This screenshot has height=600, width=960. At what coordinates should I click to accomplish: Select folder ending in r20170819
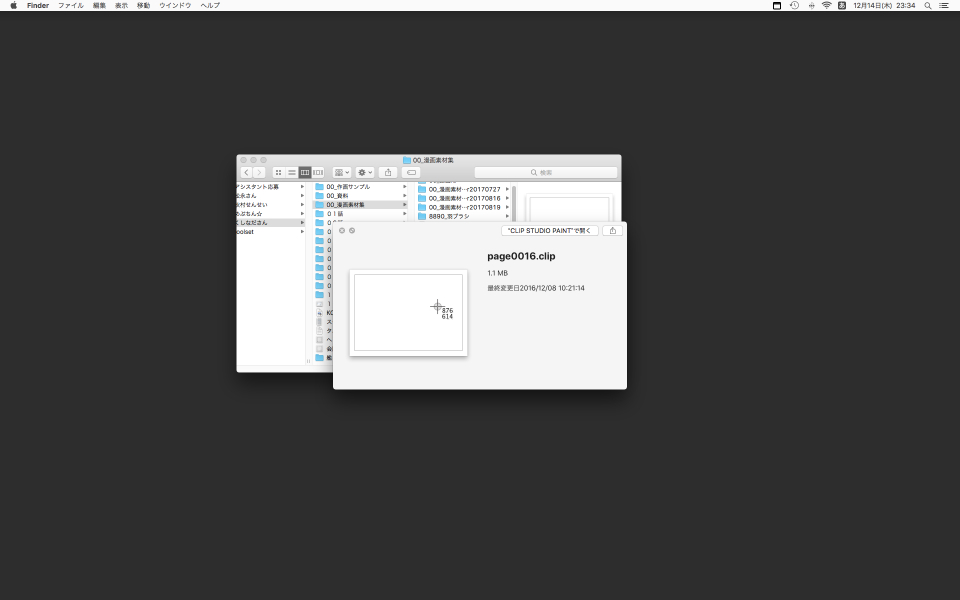(x=464, y=208)
